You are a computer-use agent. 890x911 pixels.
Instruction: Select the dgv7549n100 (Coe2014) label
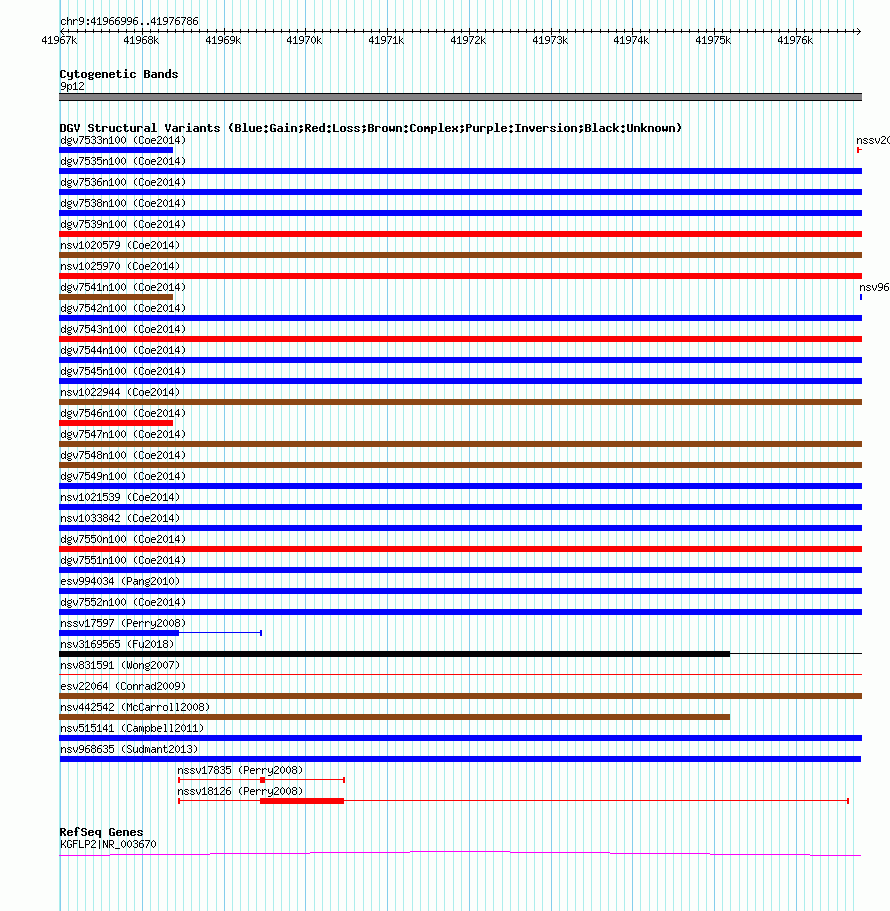click(123, 476)
